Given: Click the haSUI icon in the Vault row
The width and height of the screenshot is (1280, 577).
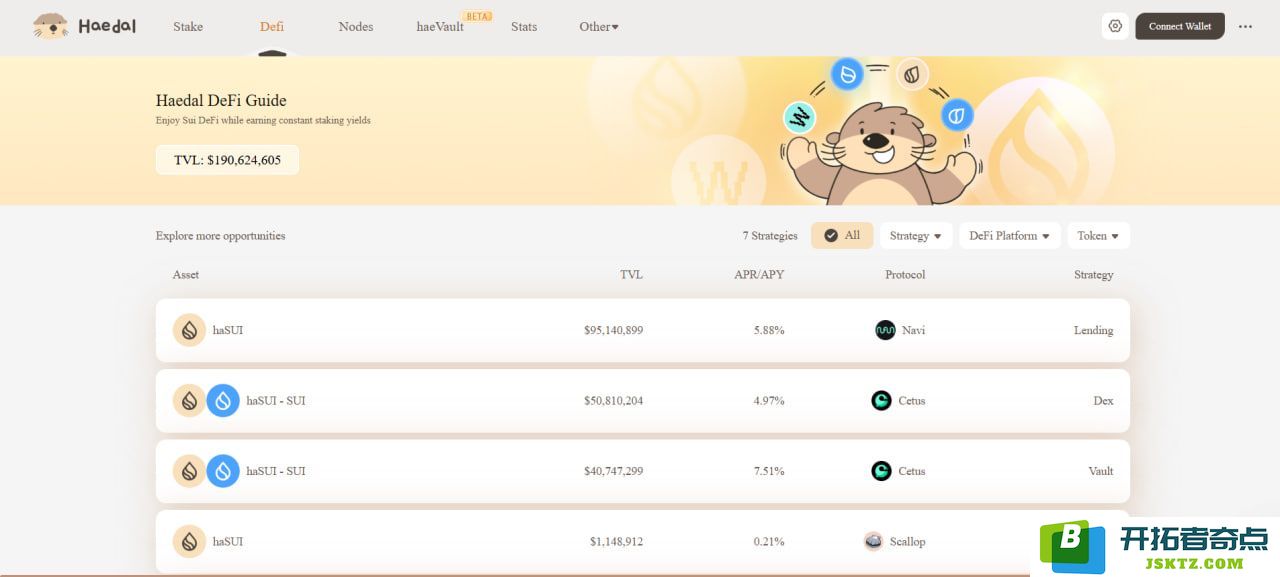Looking at the screenshot, I should (x=189, y=471).
